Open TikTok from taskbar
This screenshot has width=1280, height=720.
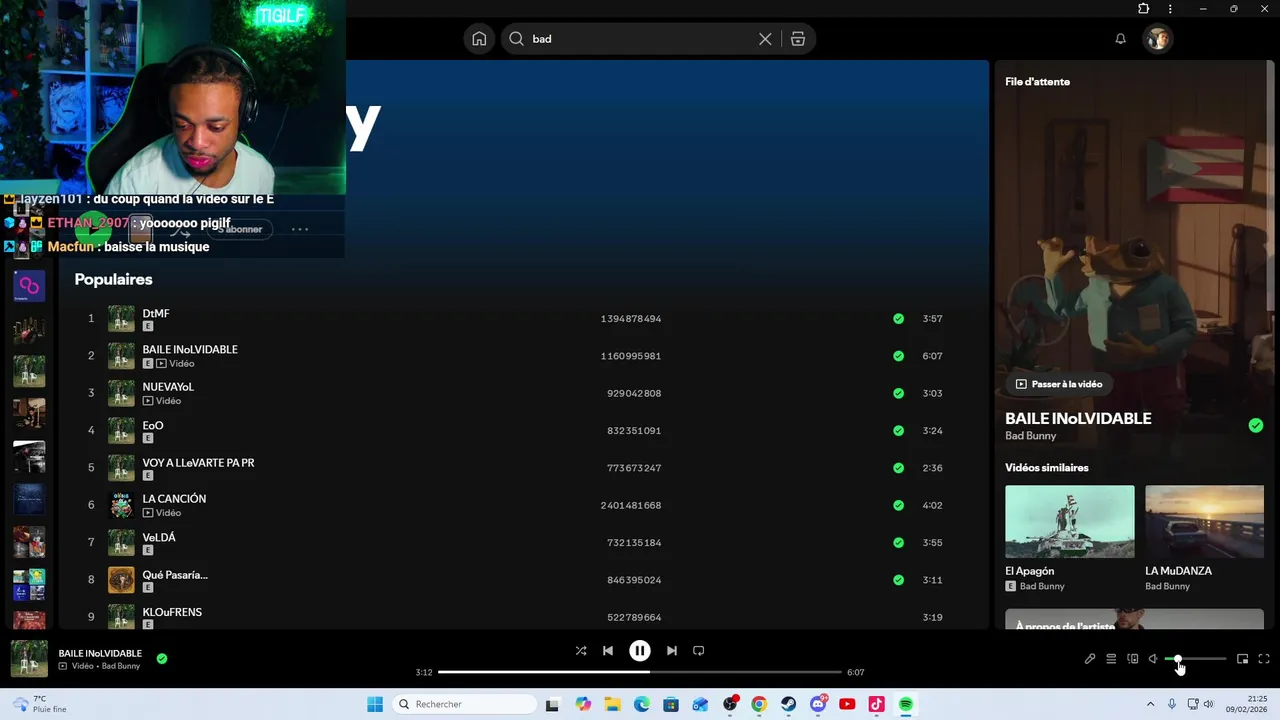[x=876, y=704]
